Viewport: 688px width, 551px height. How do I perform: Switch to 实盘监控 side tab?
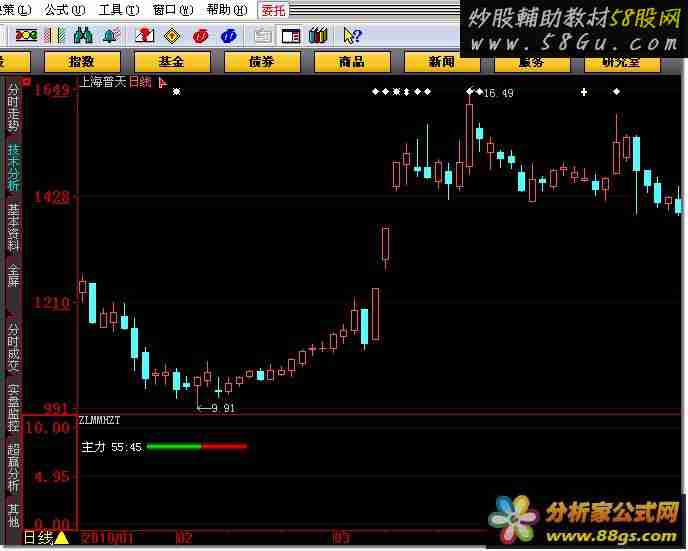[14, 408]
